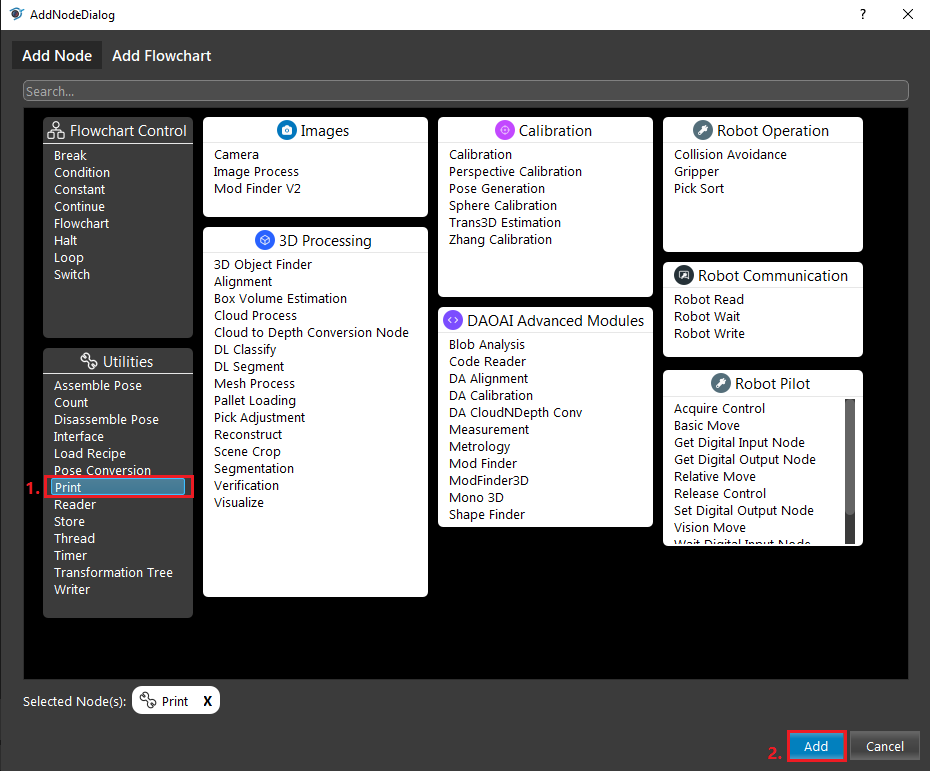Click the AddNodeDialog app icon in title bar
Screen dimensions: 930x771
[16, 14]
